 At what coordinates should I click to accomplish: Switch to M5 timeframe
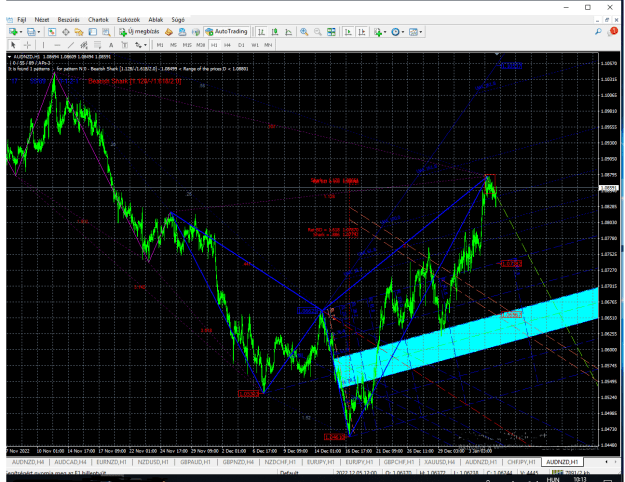pyautogui.click(x=173, y=45)
